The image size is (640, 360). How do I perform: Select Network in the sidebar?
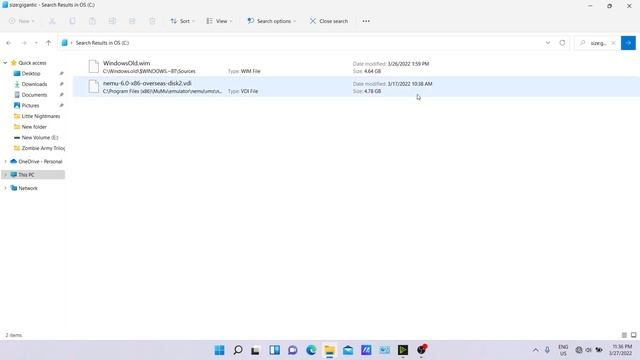(x=28, y=188)
